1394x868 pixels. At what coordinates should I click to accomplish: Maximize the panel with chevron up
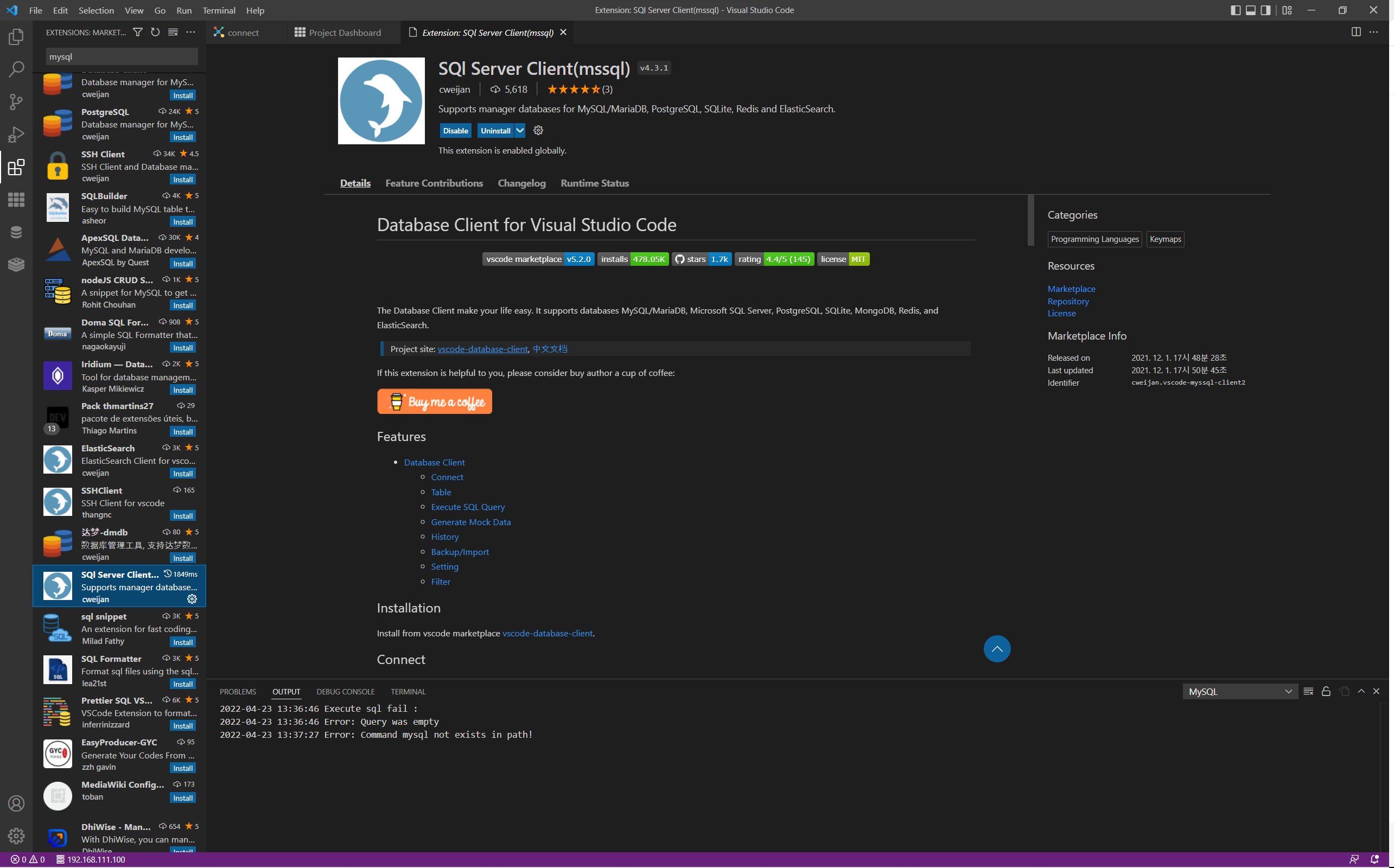coord(1361,691)
